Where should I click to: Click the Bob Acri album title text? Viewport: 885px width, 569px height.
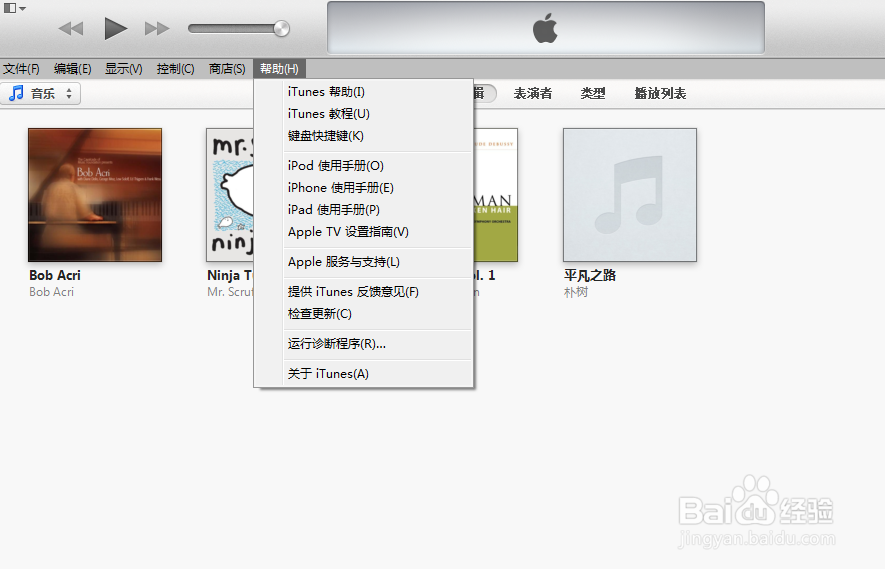pos(55,275)
